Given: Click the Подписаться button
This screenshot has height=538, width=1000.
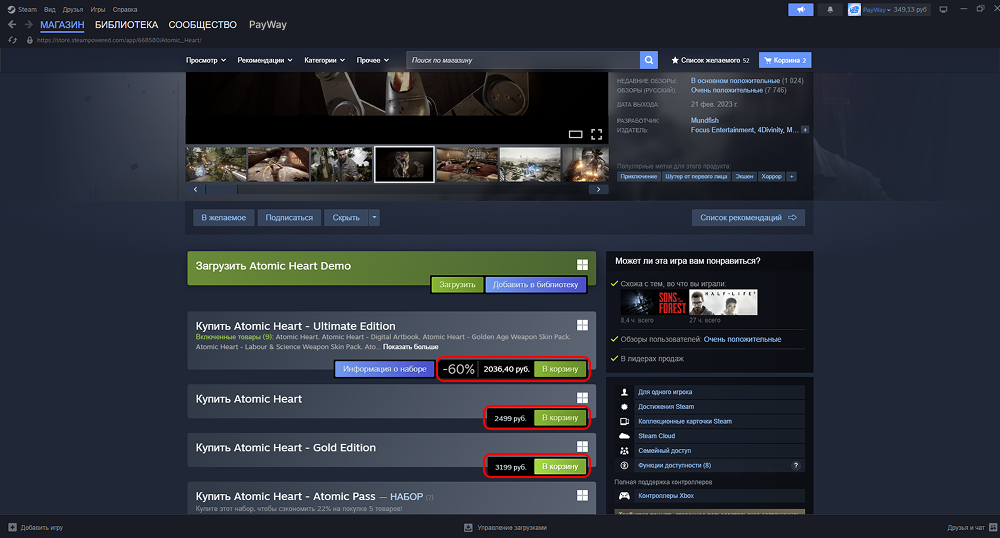Looking at the screenshot, I should (289, 217).
